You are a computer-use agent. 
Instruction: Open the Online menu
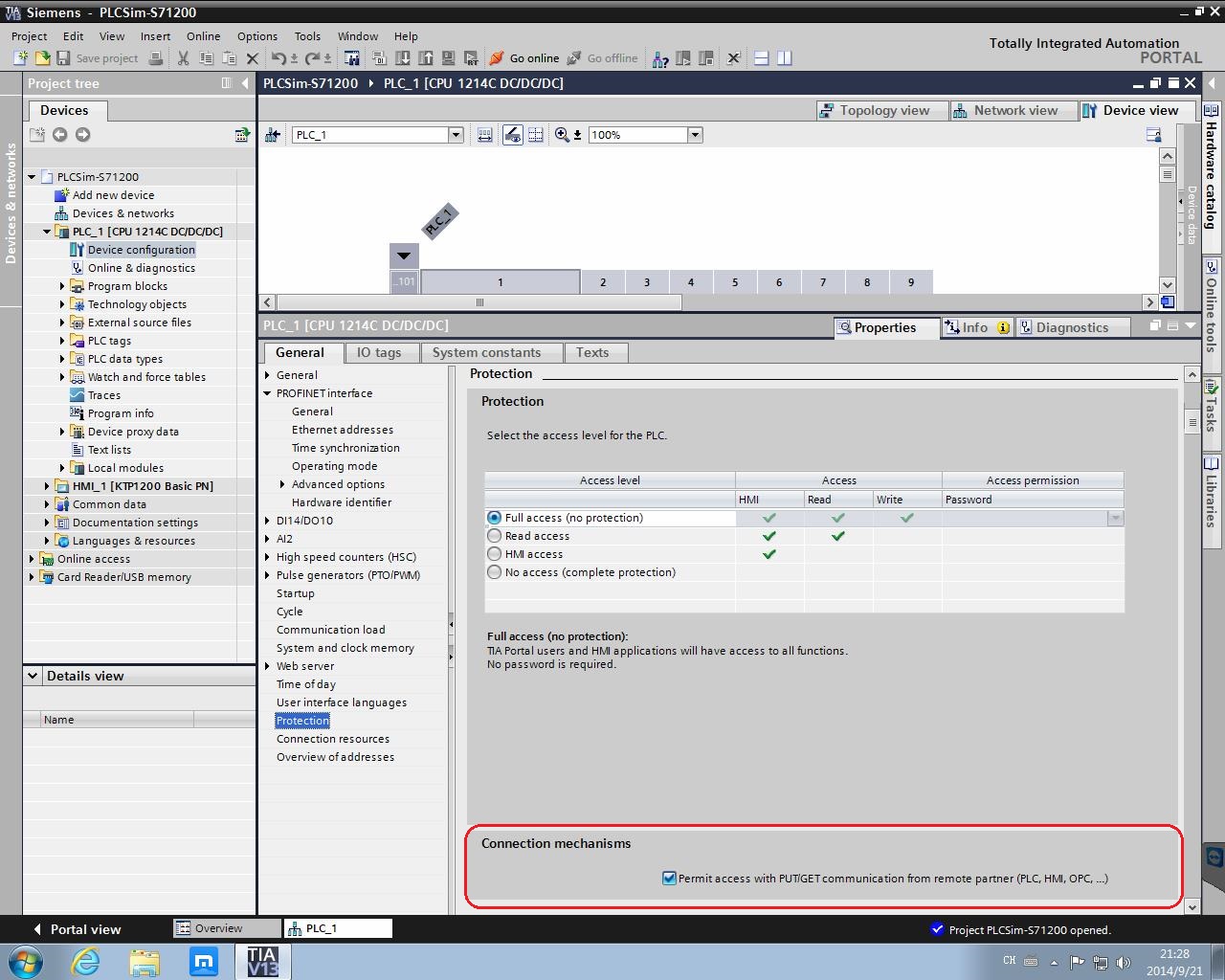pyautogui.click(x=203, y=36)
